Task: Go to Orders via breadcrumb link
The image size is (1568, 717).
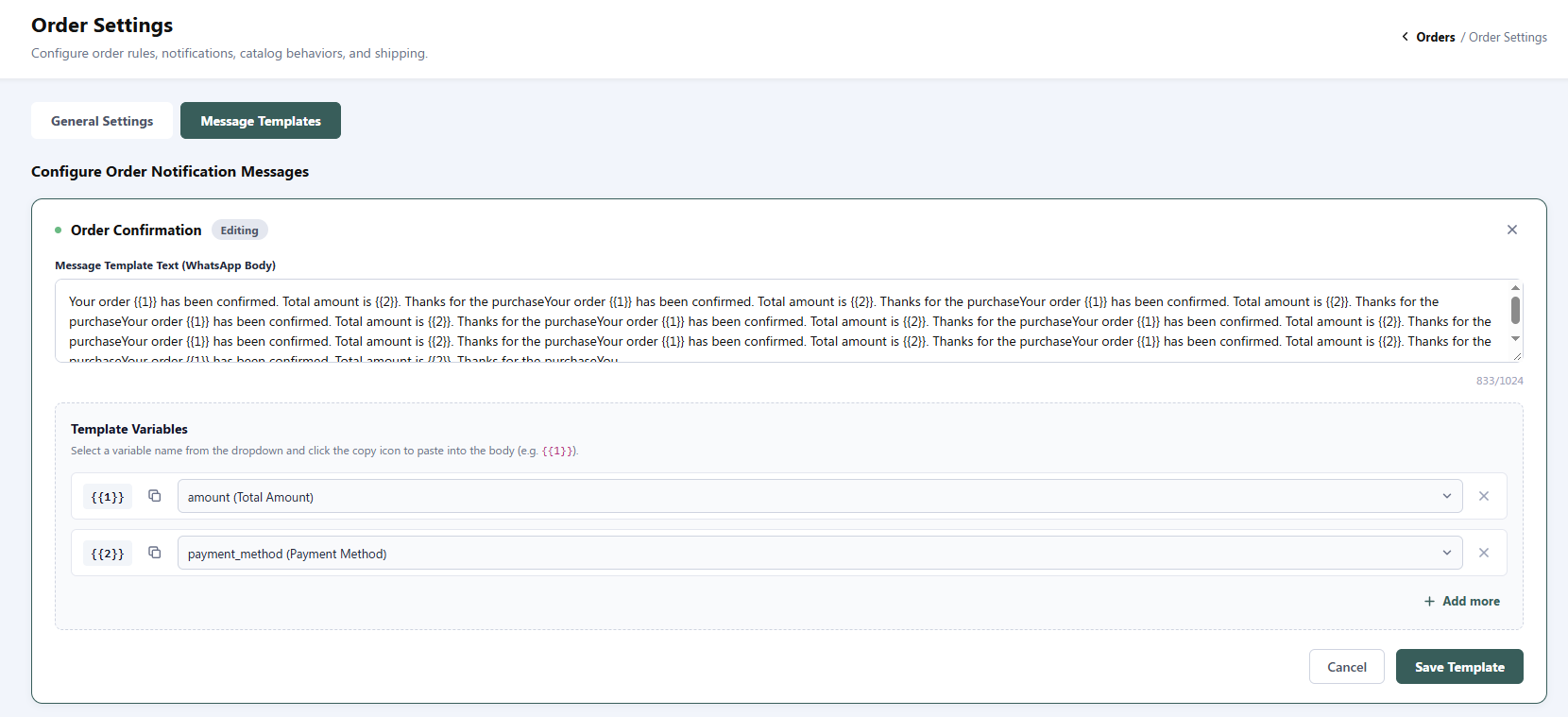Action: pyautogui.click(x=1435, y=37)
